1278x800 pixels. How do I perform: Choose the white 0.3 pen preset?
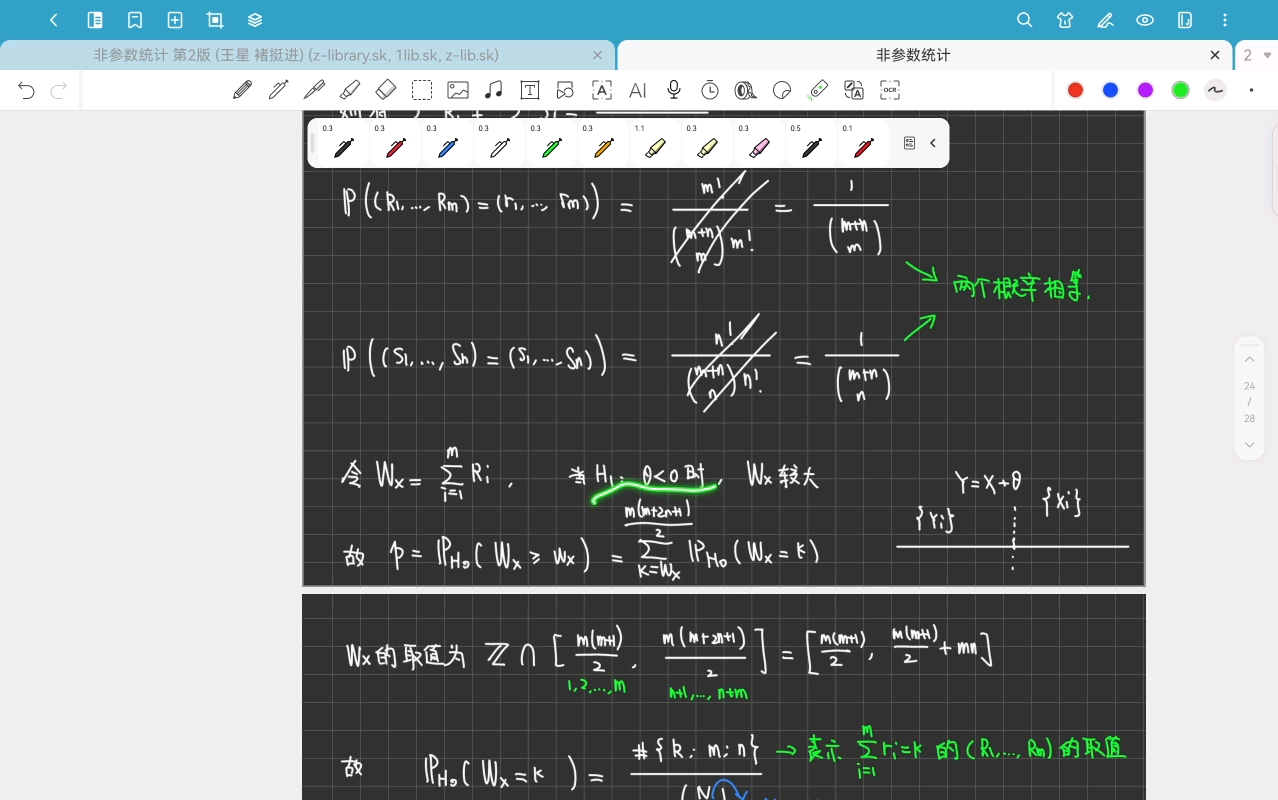pos(500,144)
